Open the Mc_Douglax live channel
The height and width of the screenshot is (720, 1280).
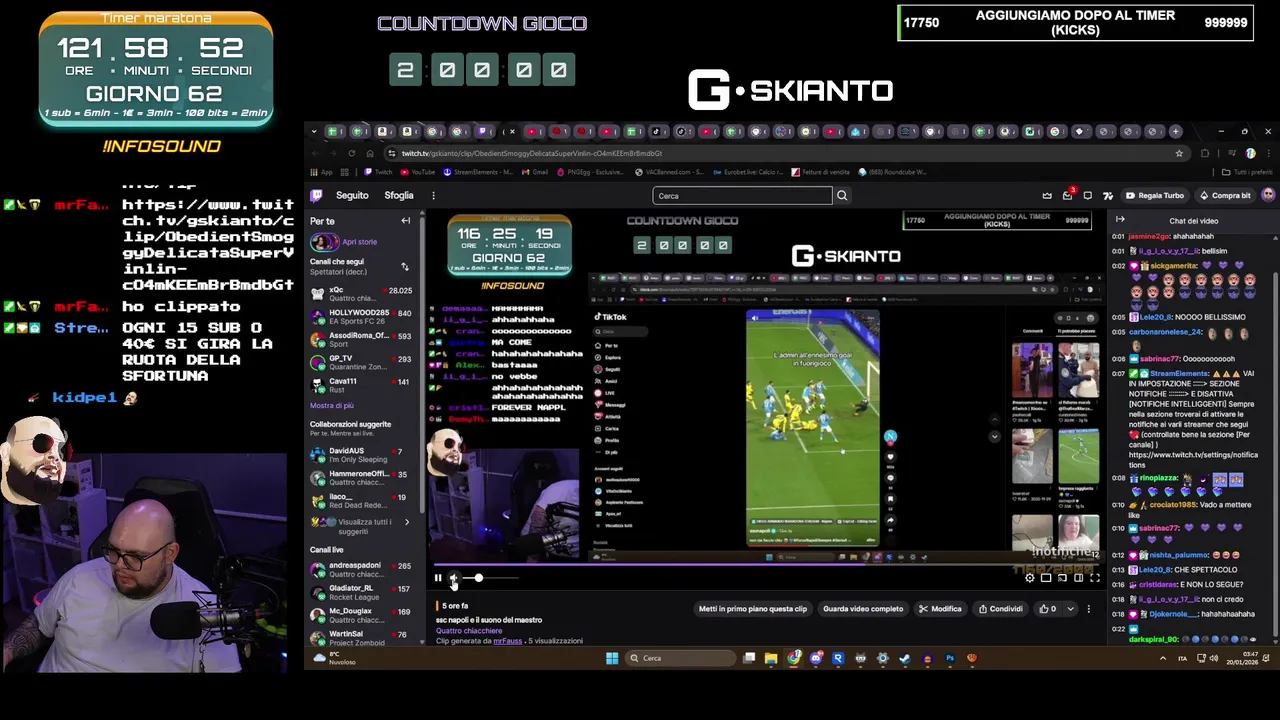coord(361,615)
